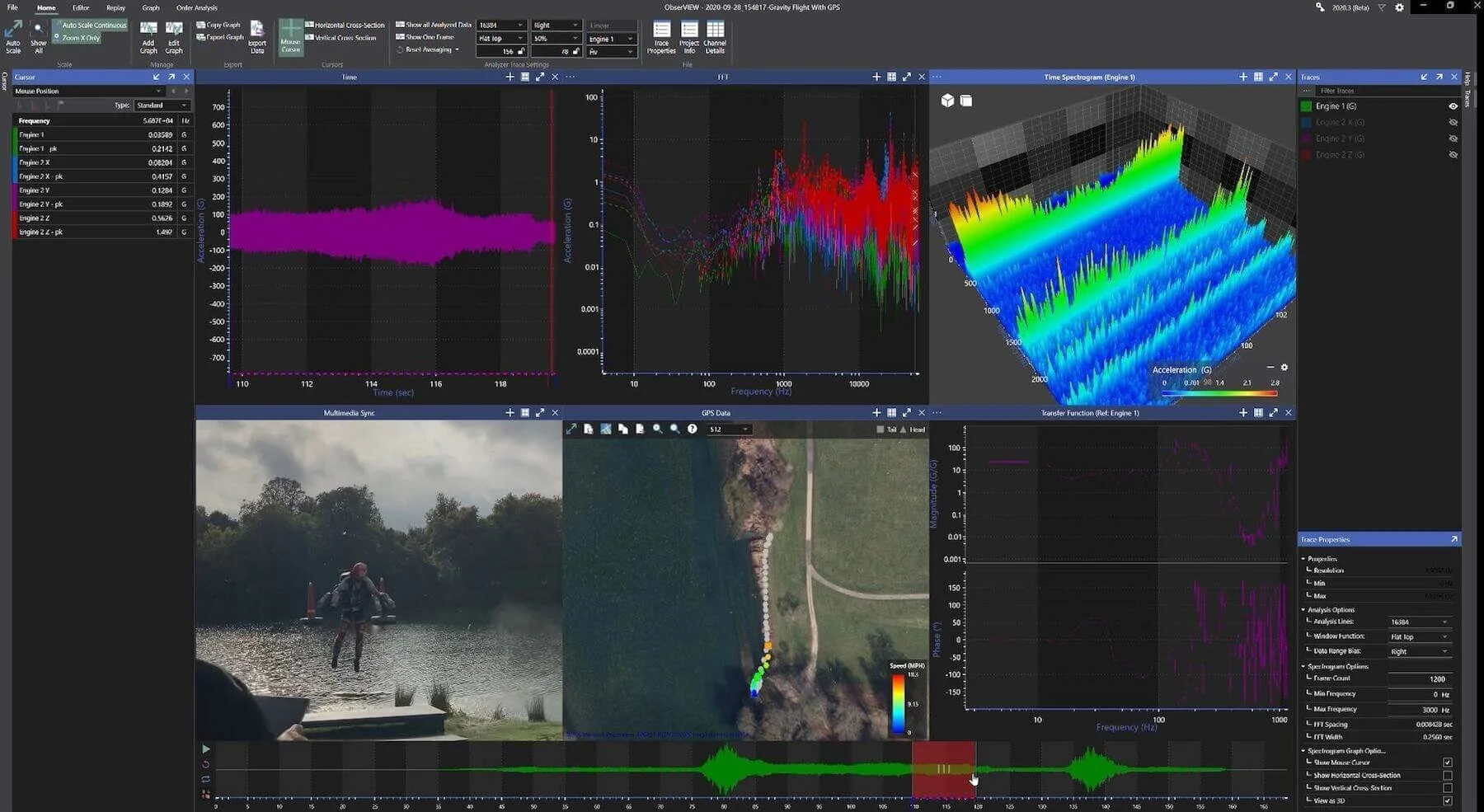Click the Copy Graph button
1484x812 pixels.
coord(218,25)
